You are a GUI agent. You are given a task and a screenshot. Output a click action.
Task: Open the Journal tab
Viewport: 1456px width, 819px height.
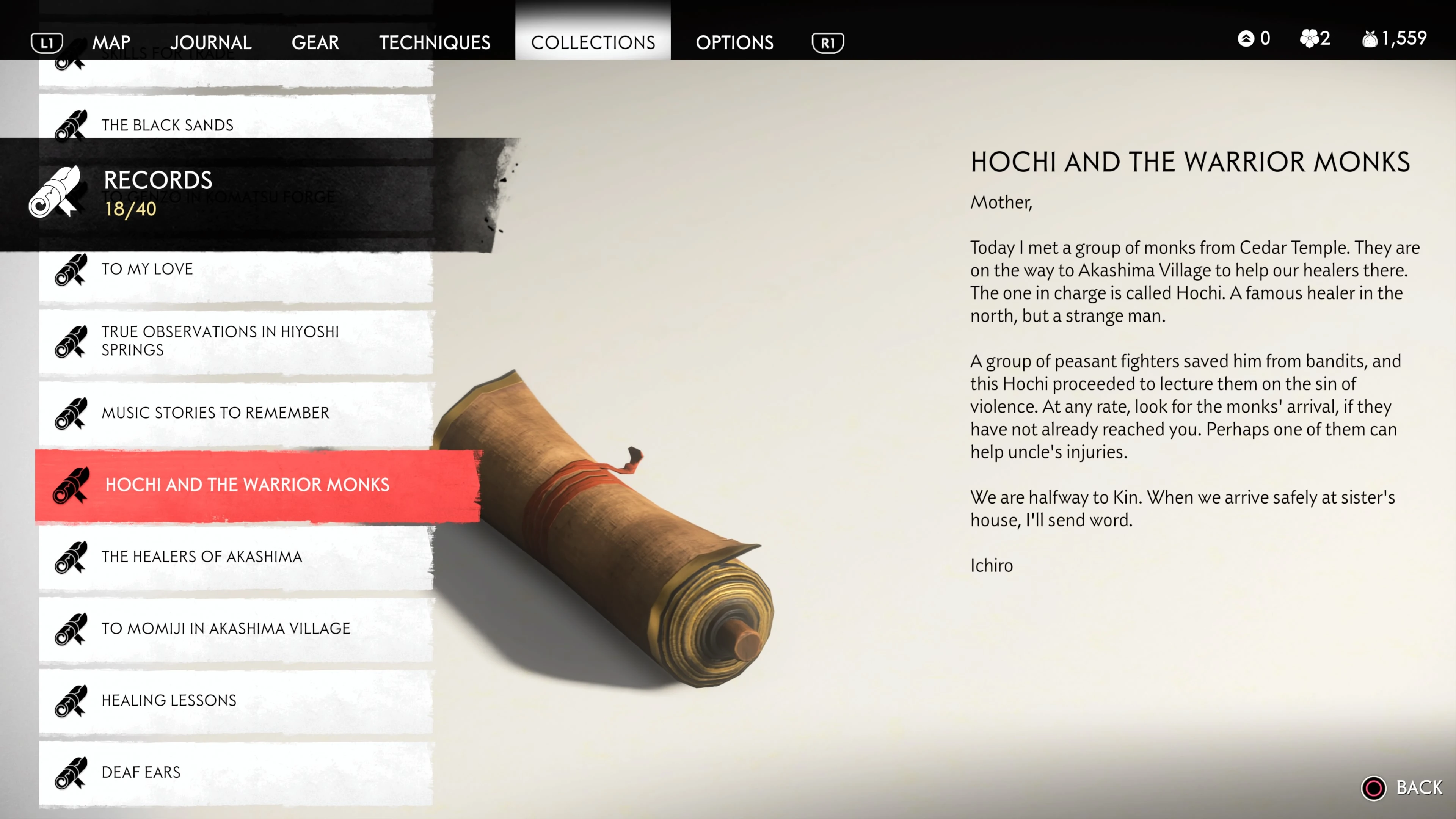(x=211, y=42)
